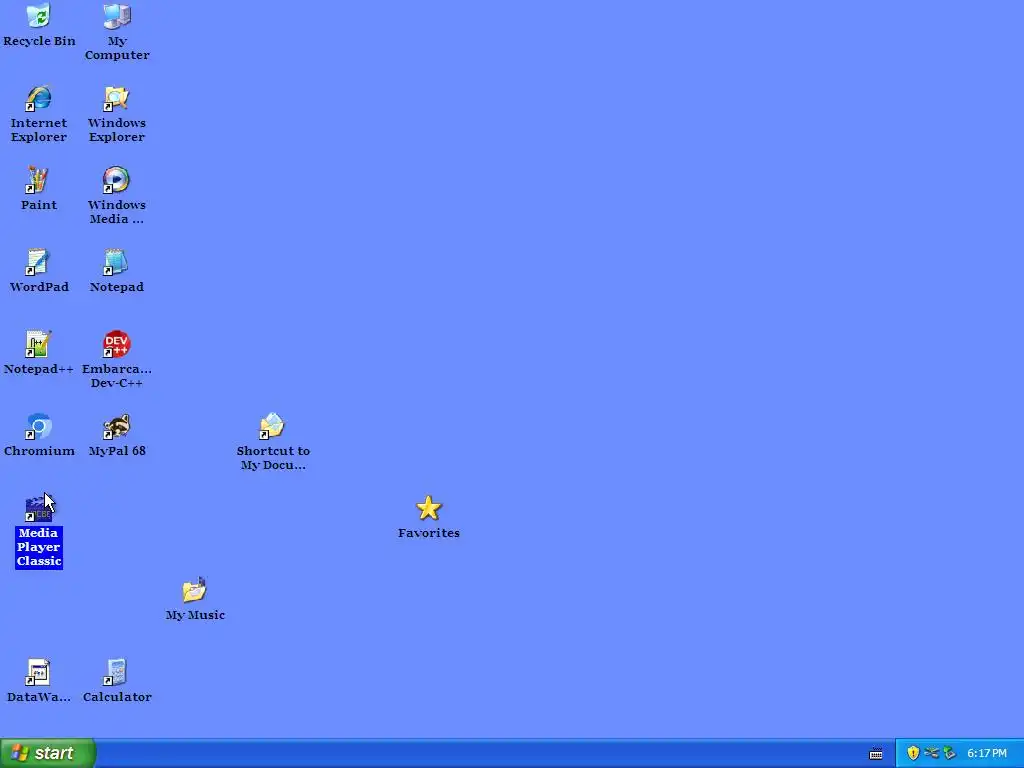Select the WordPad shortcut icon

click(38, 263)
